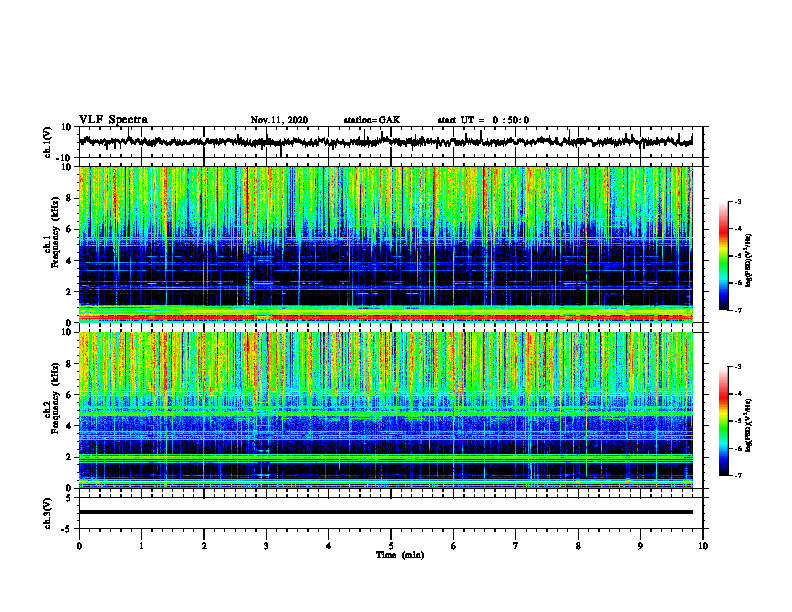Click time axis tick label "9"

pos(640,546)
